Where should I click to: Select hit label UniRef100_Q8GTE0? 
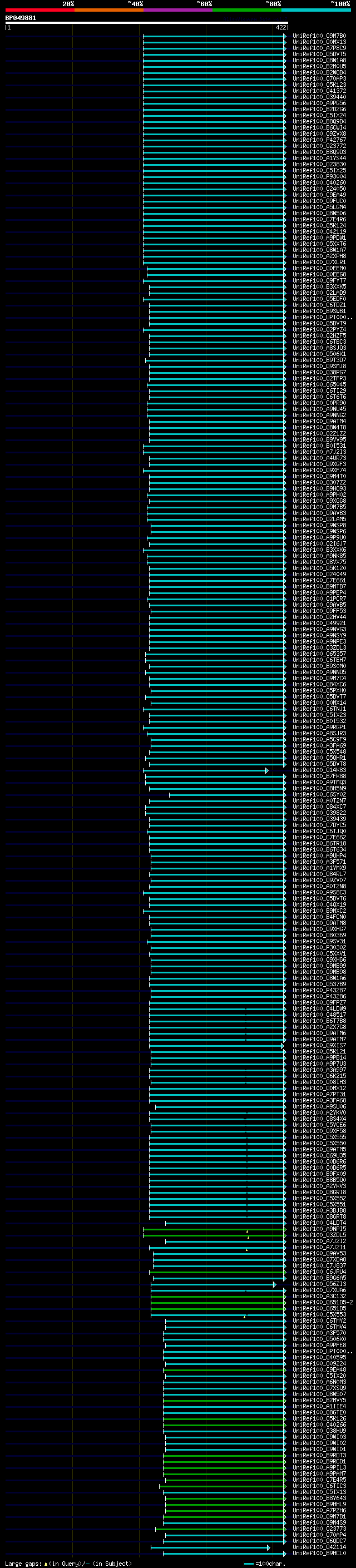319,1413
